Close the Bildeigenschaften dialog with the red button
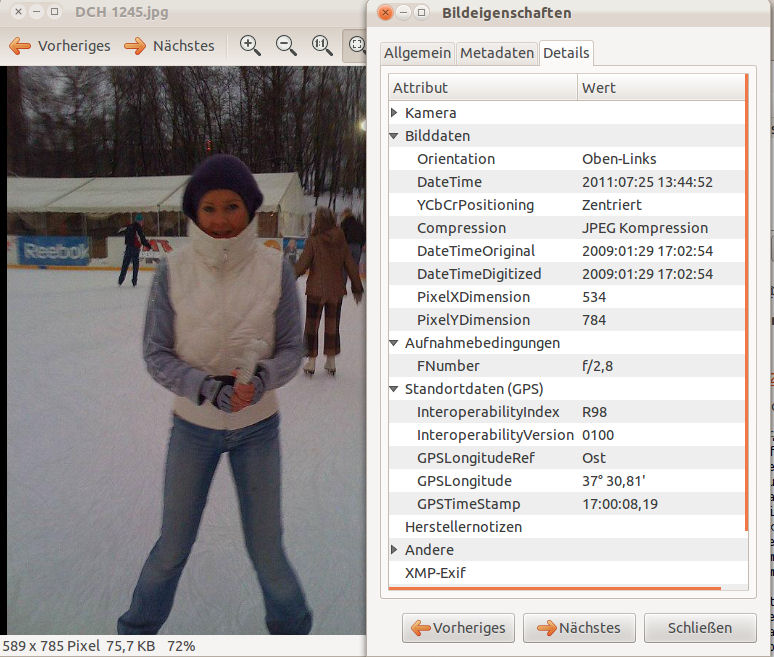 pyautogui.click(x=386, y=12)
